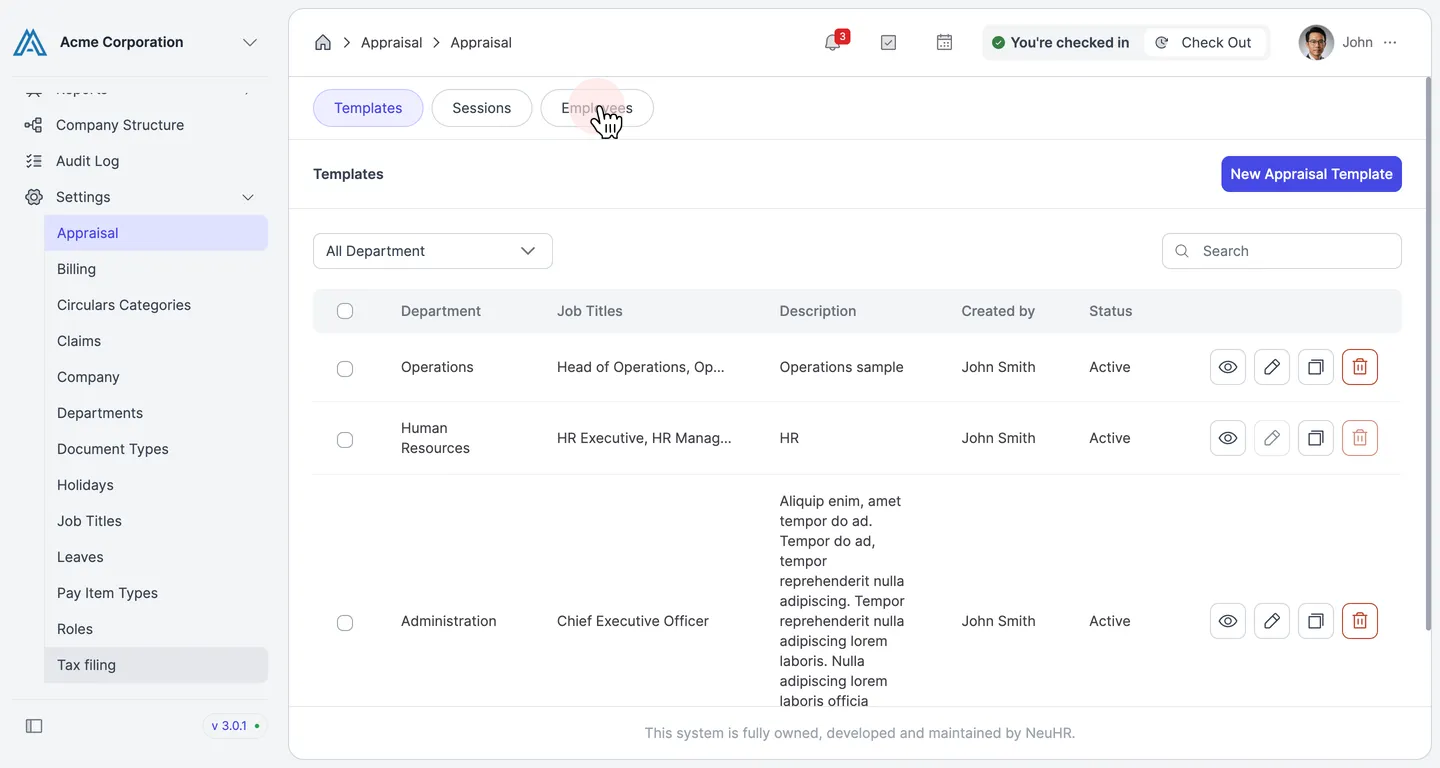Select Appraisal in the settings sidebar
The height and width of the screenshot is (768, 1440).
point(156,233)
